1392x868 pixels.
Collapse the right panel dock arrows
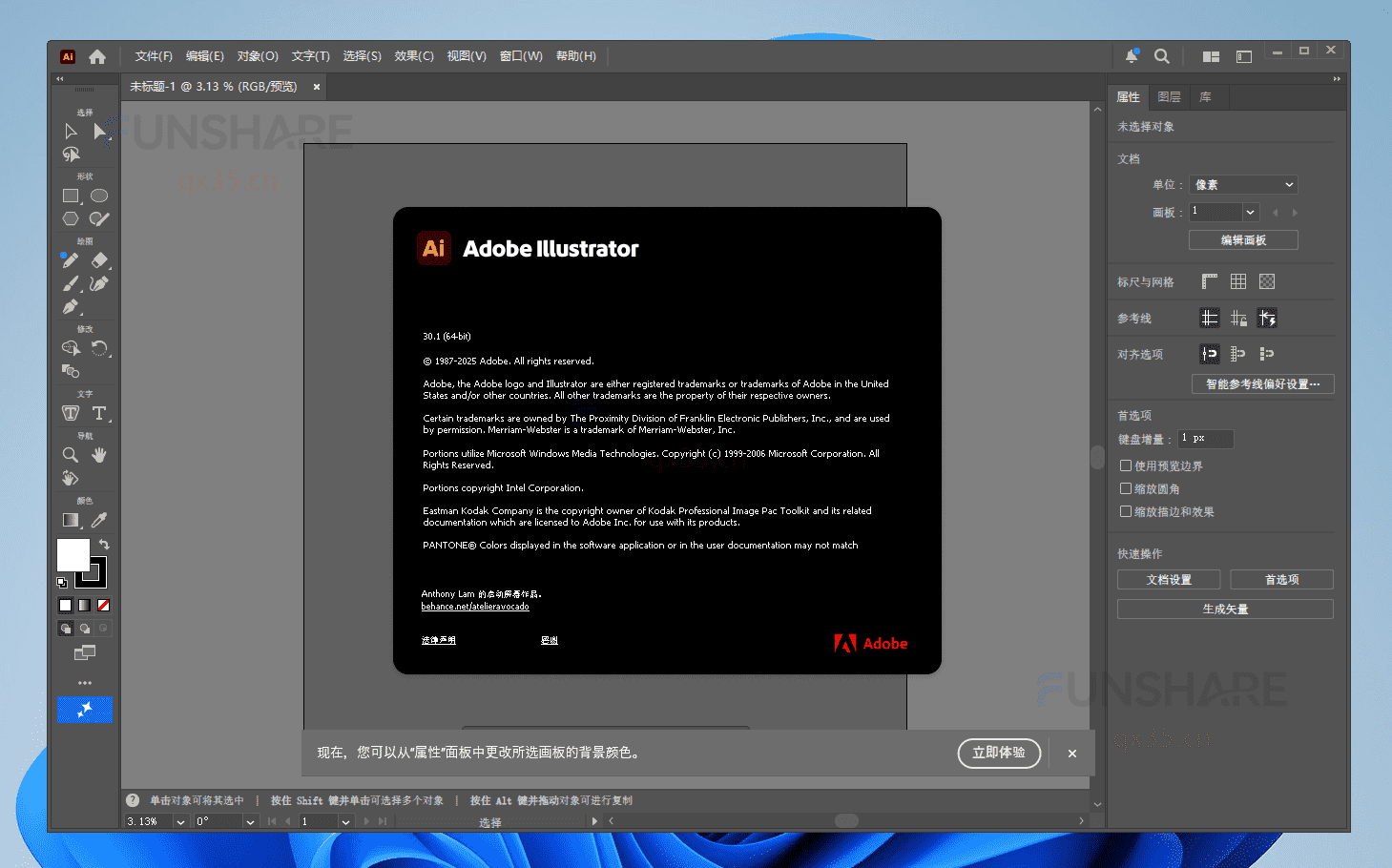[1337, 79]
